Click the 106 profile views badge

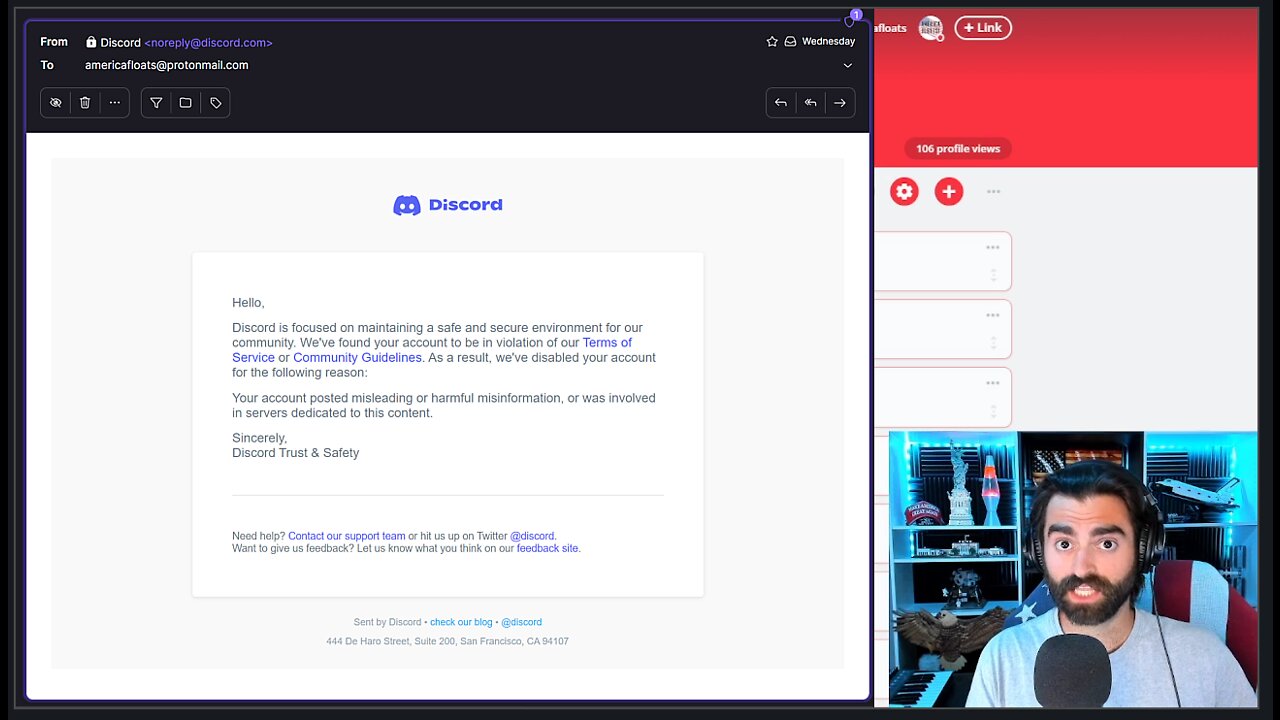(958, 149)
